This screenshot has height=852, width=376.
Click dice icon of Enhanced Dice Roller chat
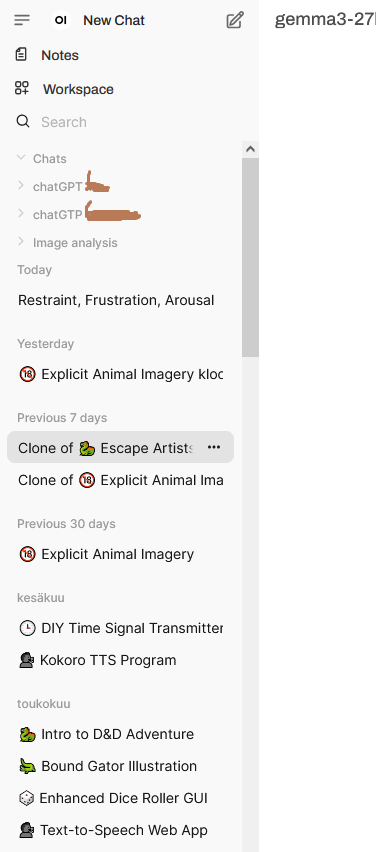click(26, 798)
